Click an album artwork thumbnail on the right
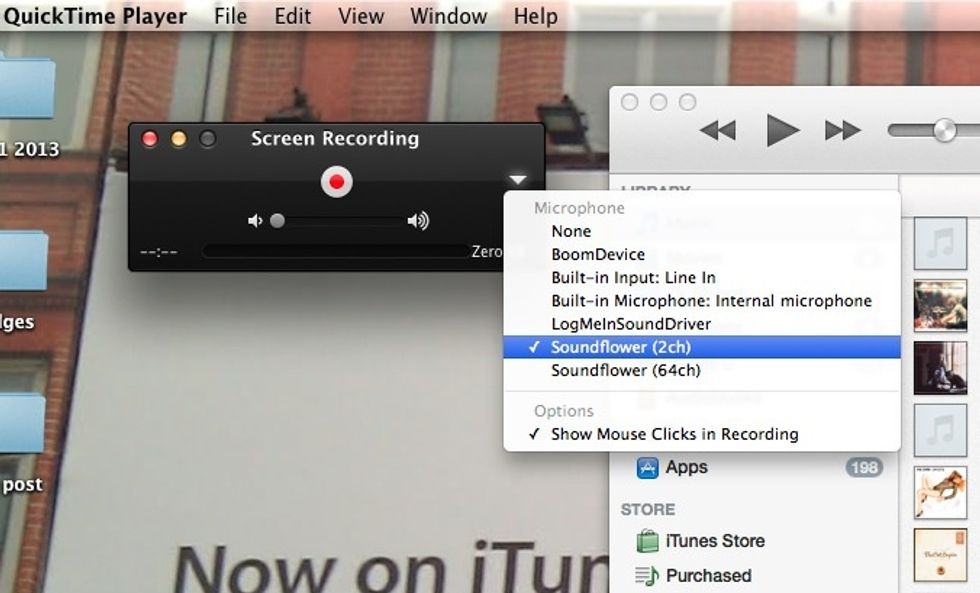This screenshot has height=593, width=980. (x=940, y=305)
